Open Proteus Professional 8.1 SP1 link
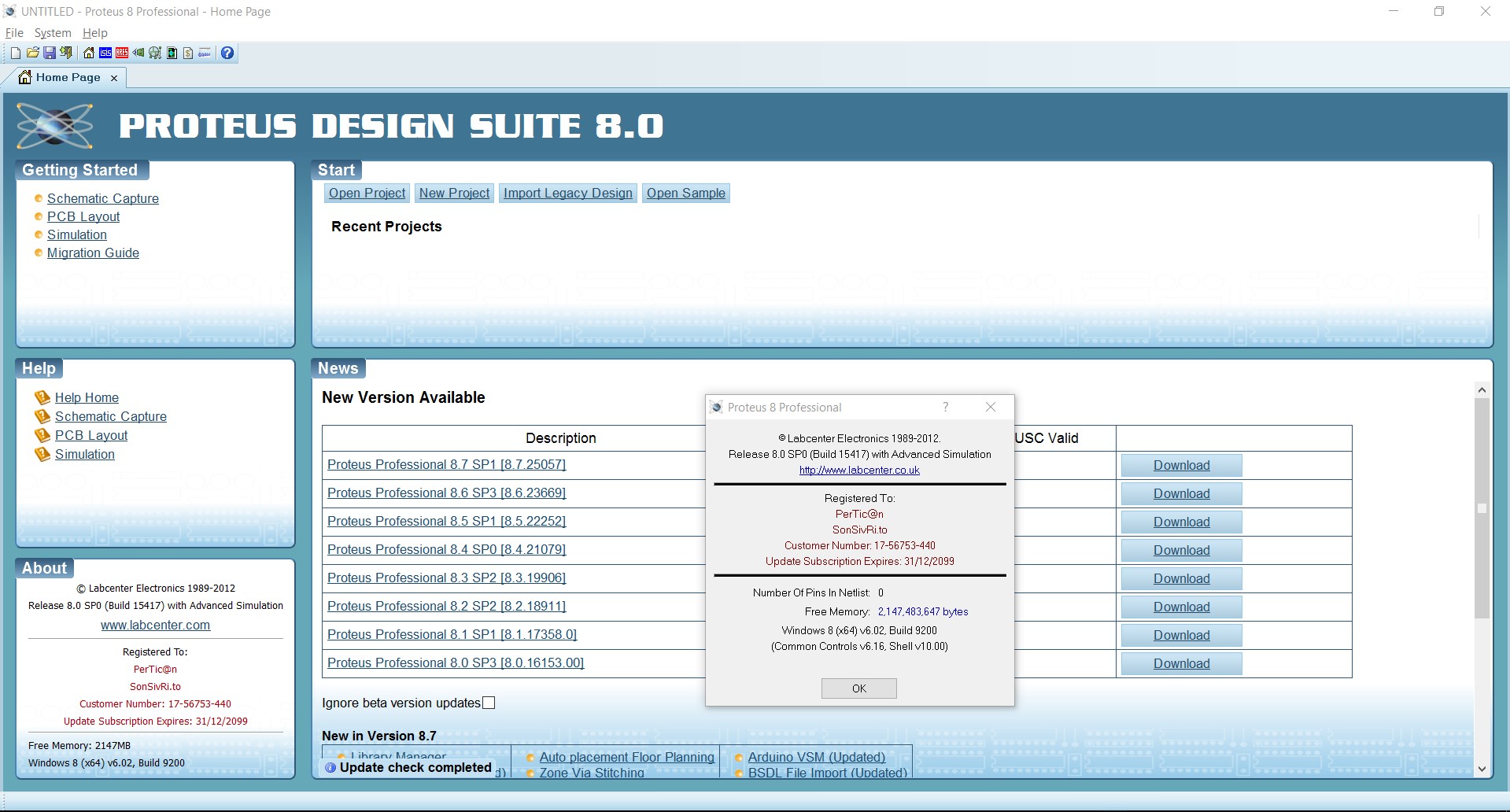The height and width of the screenshot is (812, 1510). (452, 634)
